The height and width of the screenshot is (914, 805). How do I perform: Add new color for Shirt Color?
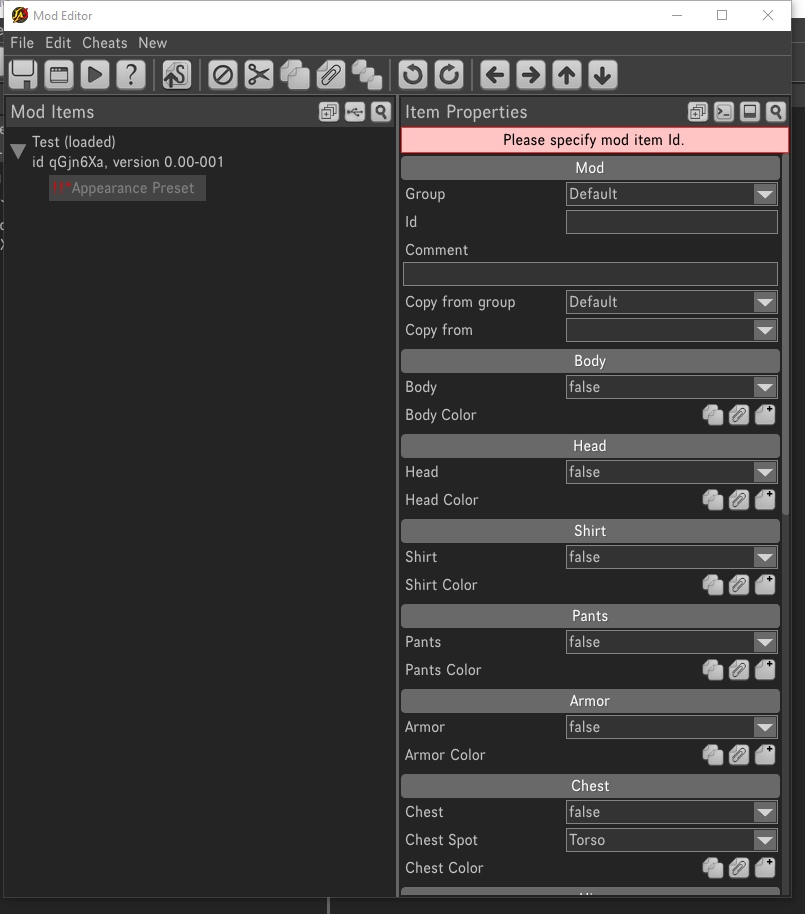point(765,584)
